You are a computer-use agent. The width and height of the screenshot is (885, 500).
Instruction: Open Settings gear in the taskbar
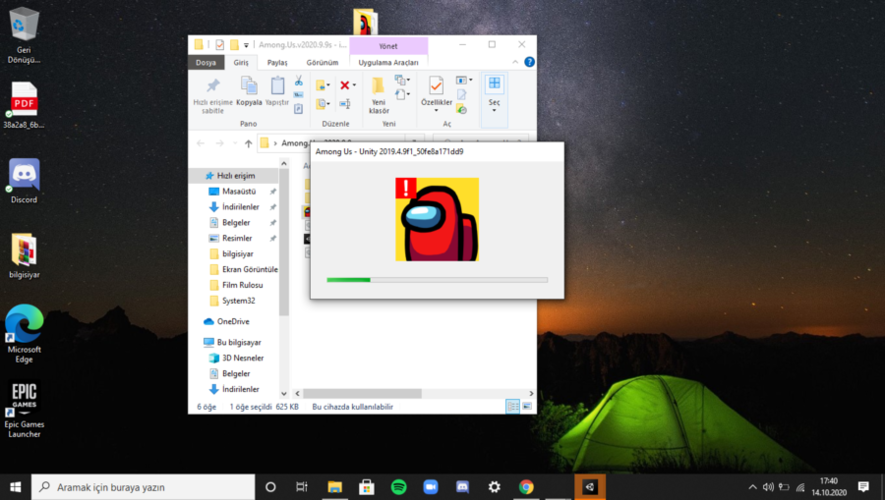(x=494, y=487)
